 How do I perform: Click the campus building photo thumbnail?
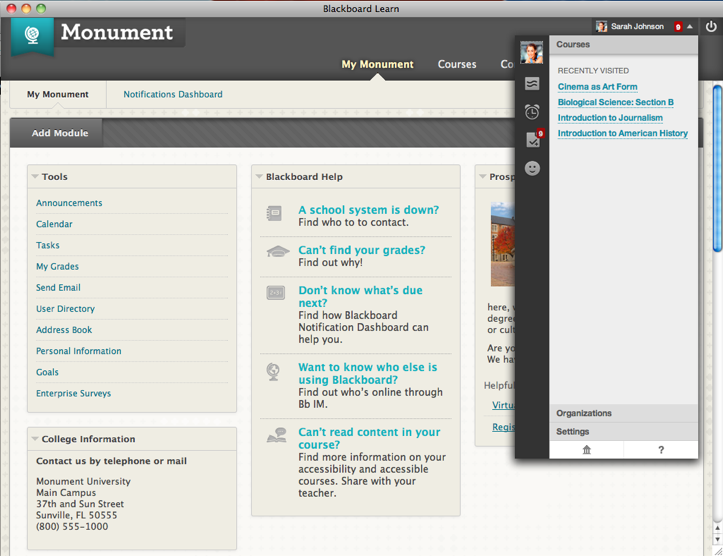503,244
